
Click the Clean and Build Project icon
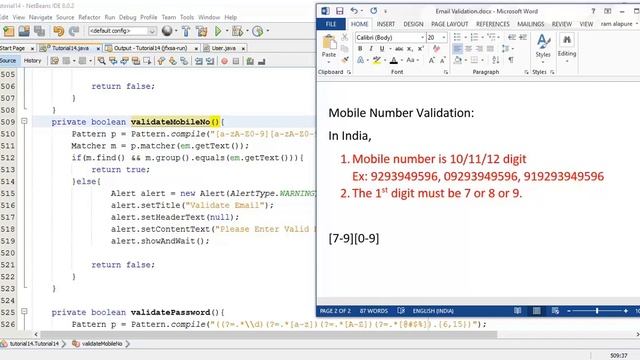pos(202,31)
